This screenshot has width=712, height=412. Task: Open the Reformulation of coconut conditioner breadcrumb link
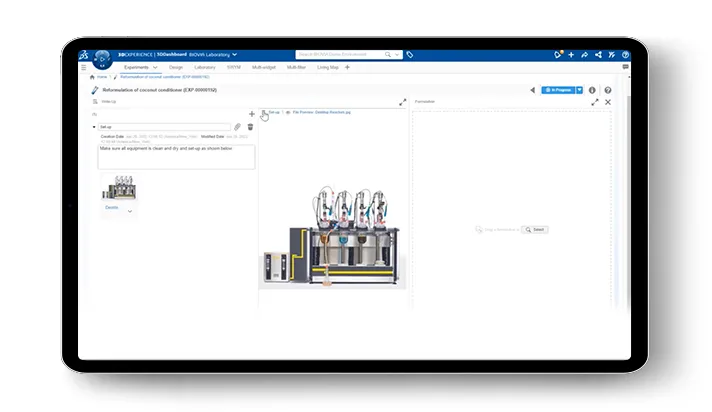pos(165,77)
